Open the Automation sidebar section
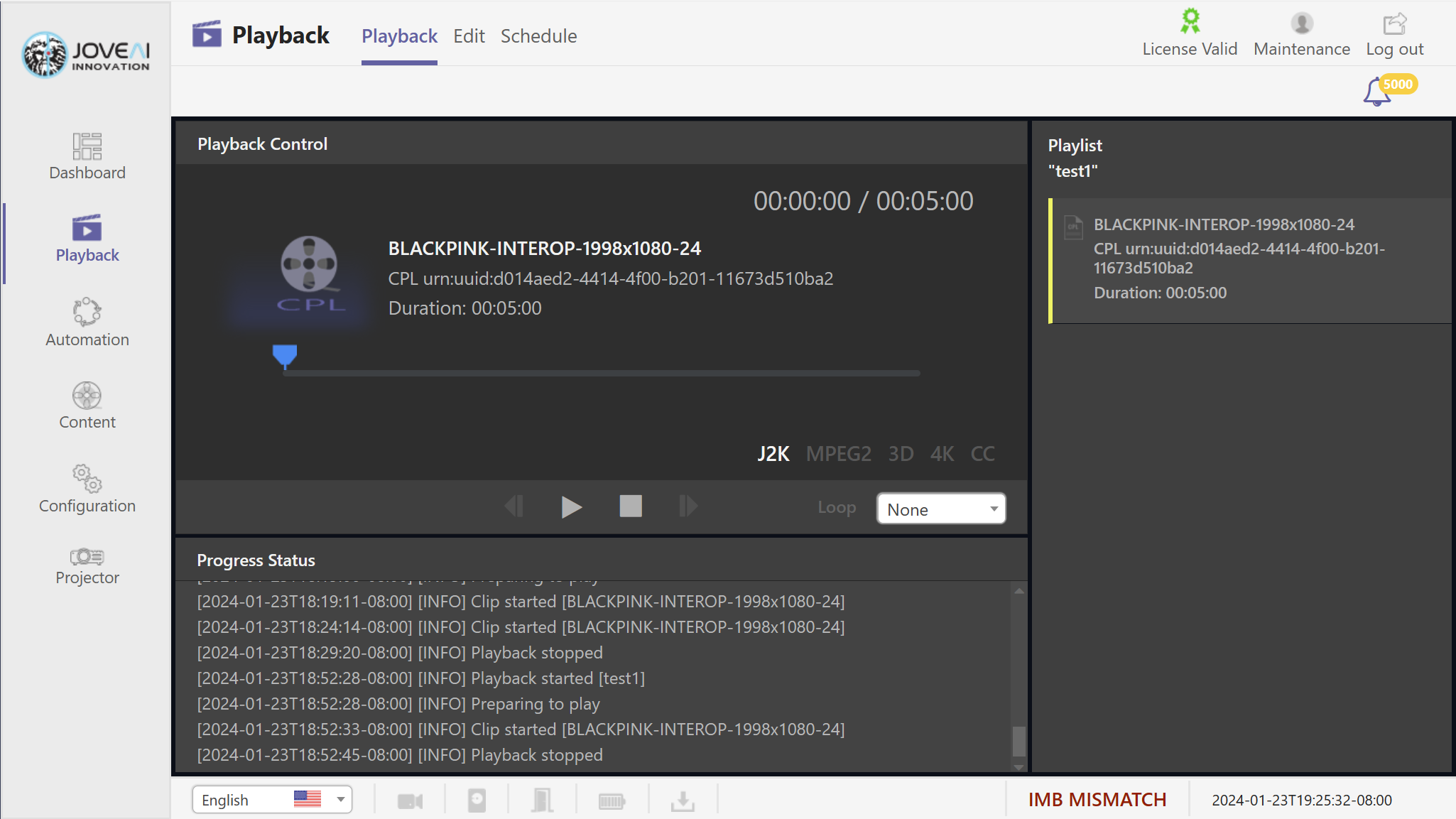The height and width of the screenshot is (819, 1456). click(x=87, y=322)
